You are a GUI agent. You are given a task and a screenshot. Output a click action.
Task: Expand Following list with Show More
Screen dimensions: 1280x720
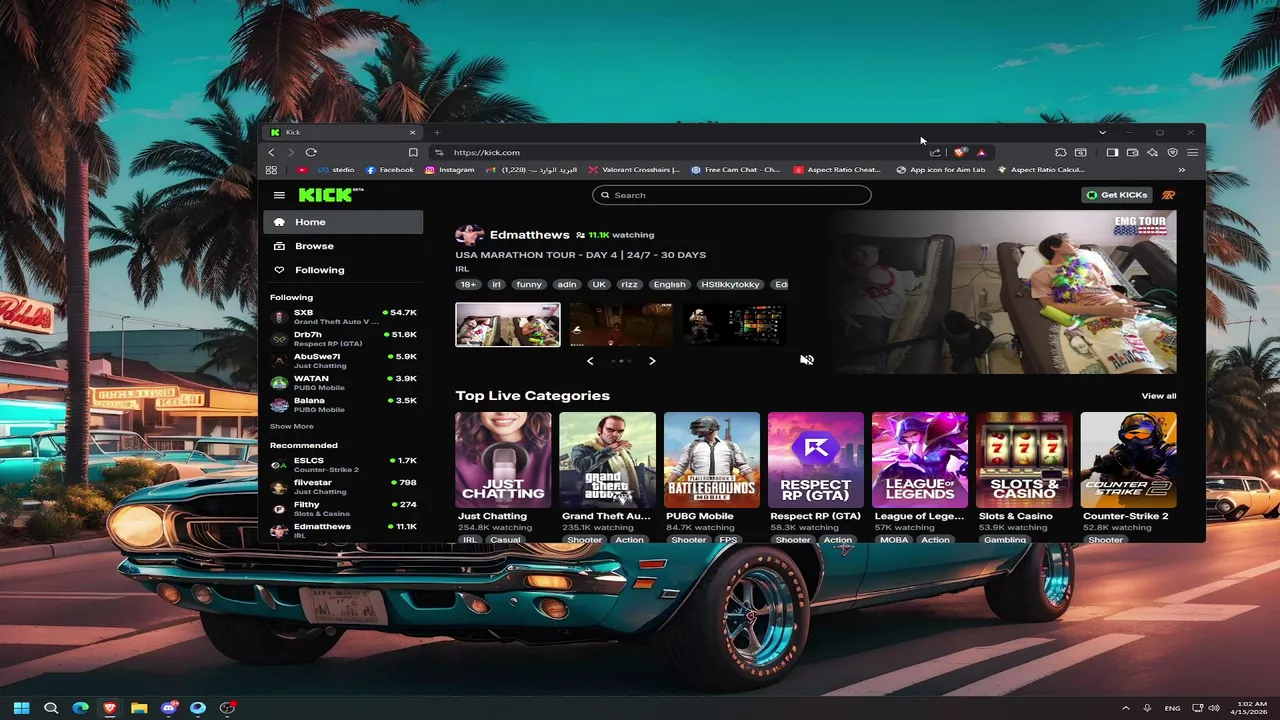[291, 426]
